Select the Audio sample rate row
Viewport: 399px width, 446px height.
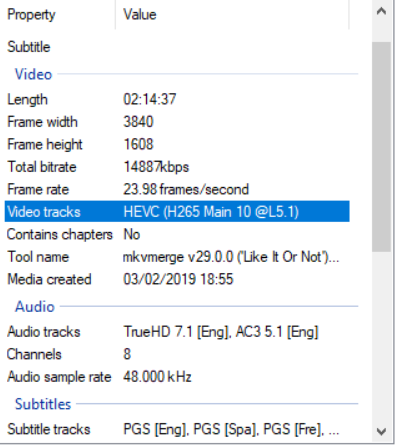(177, 377)
